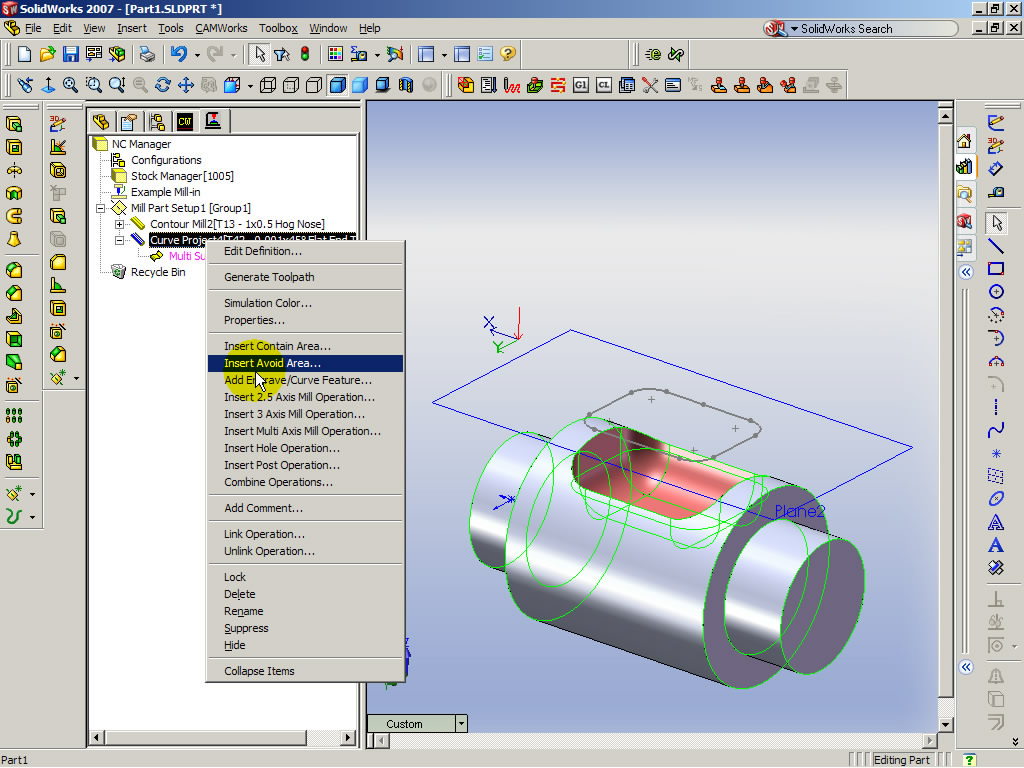Collapse the Curve Project operation node
This screenshot has height=768, width=1024.
[x=120, y=240]
